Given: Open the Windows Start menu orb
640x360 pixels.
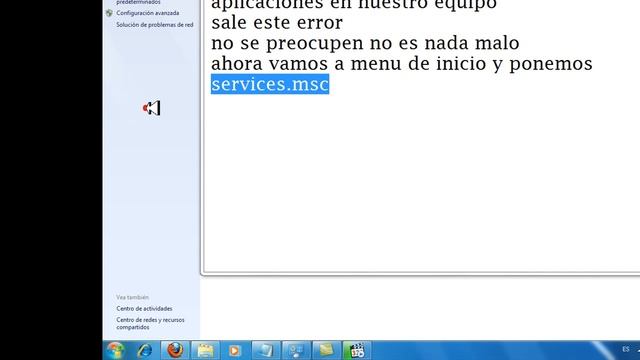Looking at the screenshot, I should (116, 350).
